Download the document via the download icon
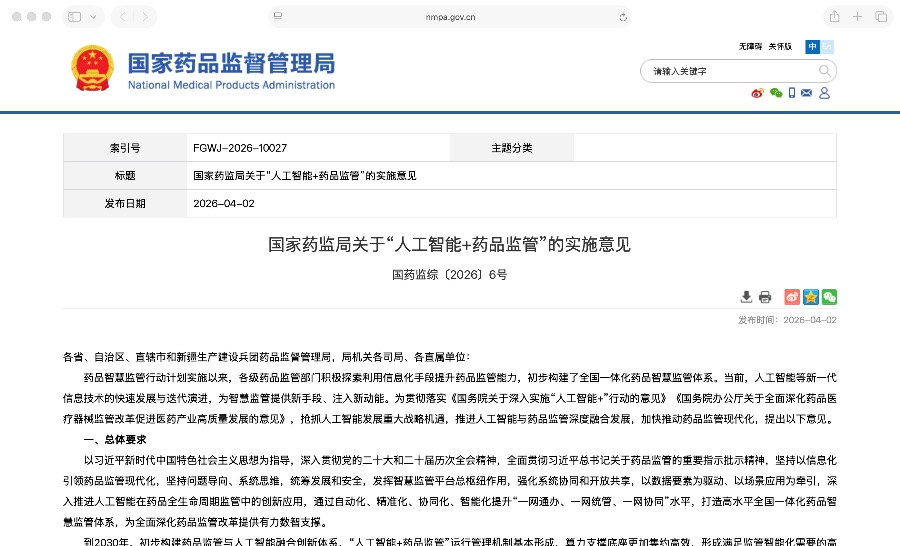The height and width of the screenshot is (546, 900). [x=746, y=297]
